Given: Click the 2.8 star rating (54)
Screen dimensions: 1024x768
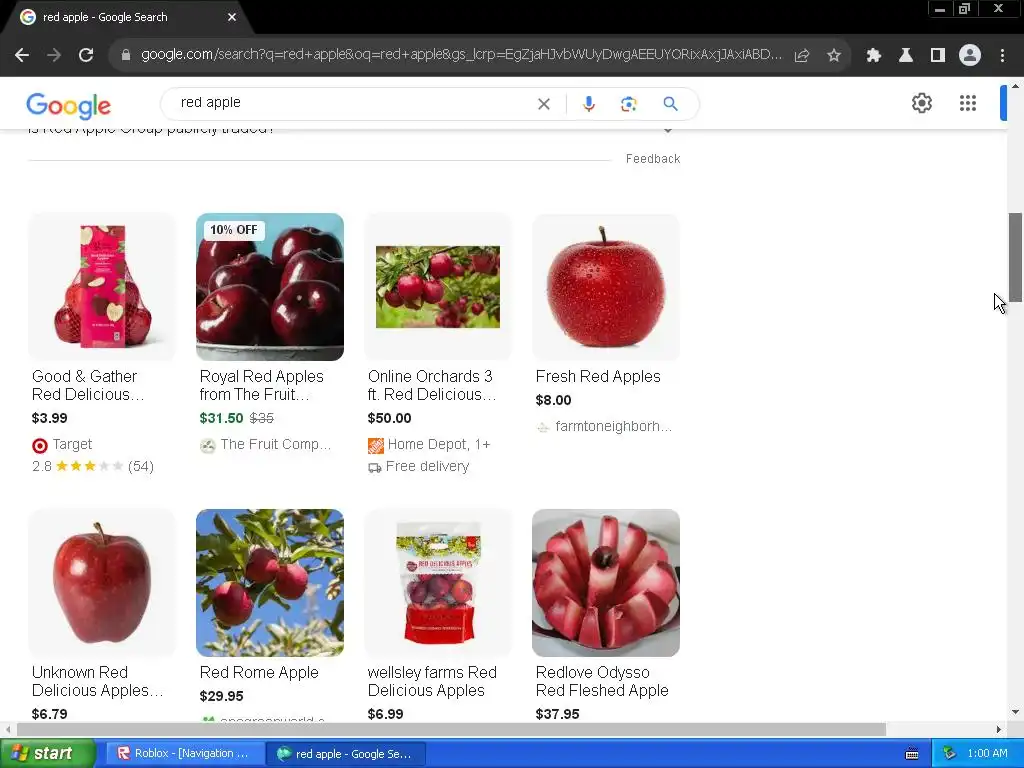Looking at the screenshot, I should 93,466.
